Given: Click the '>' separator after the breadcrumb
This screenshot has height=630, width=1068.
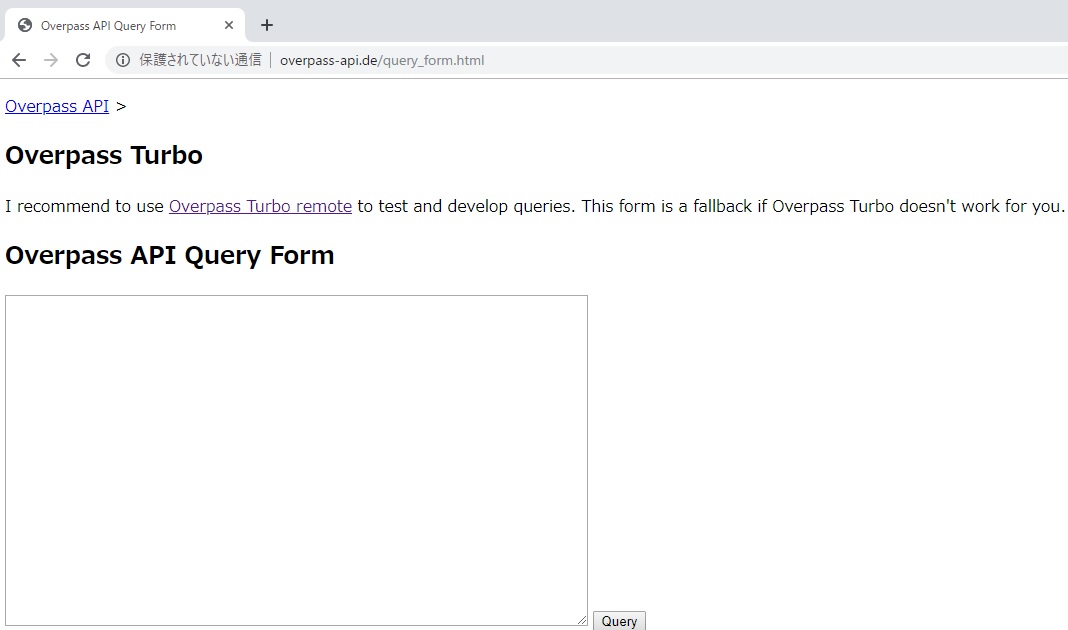Looking at the screenshot, I should click(x=121, y=106).
